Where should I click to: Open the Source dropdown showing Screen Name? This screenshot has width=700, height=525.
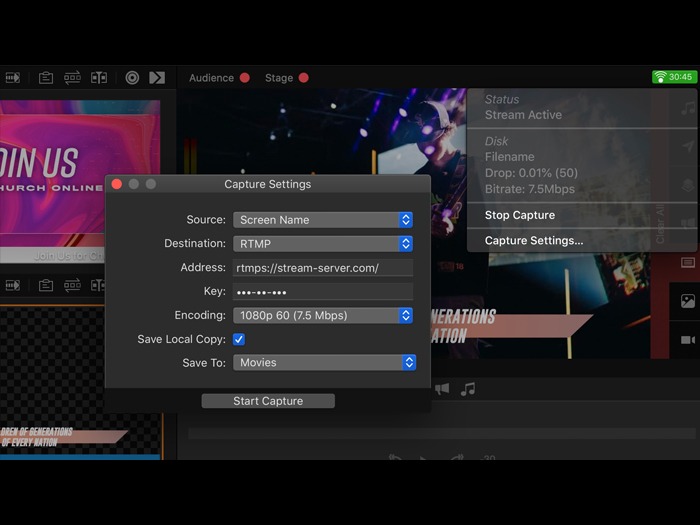(323, 220)
